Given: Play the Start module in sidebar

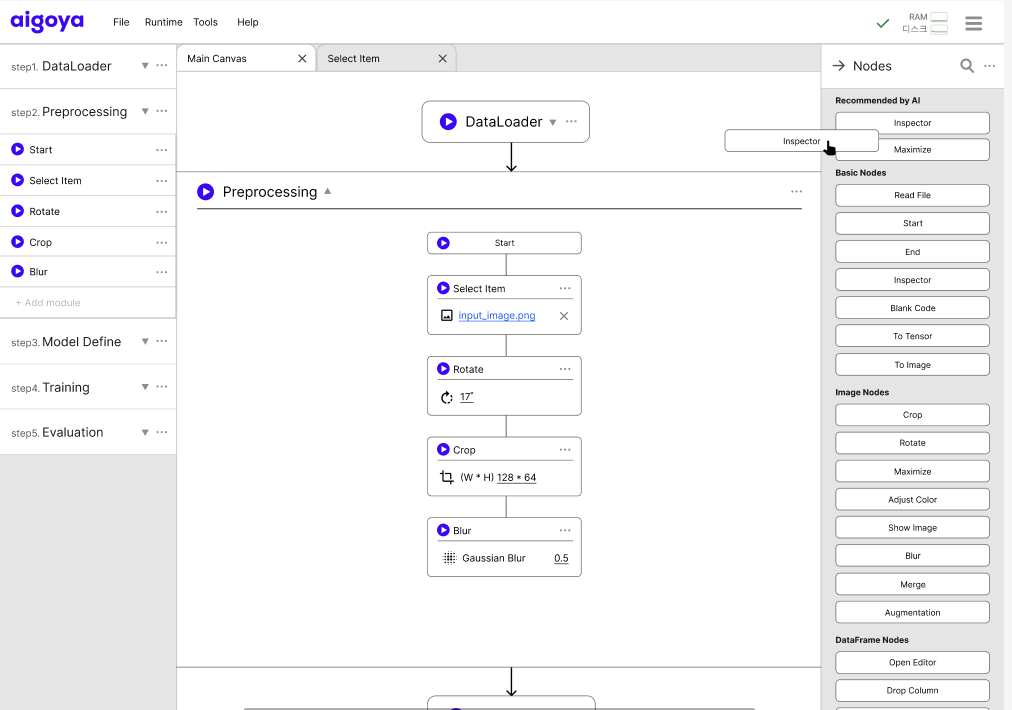Looking at the screenshot, I should [17, 149].
